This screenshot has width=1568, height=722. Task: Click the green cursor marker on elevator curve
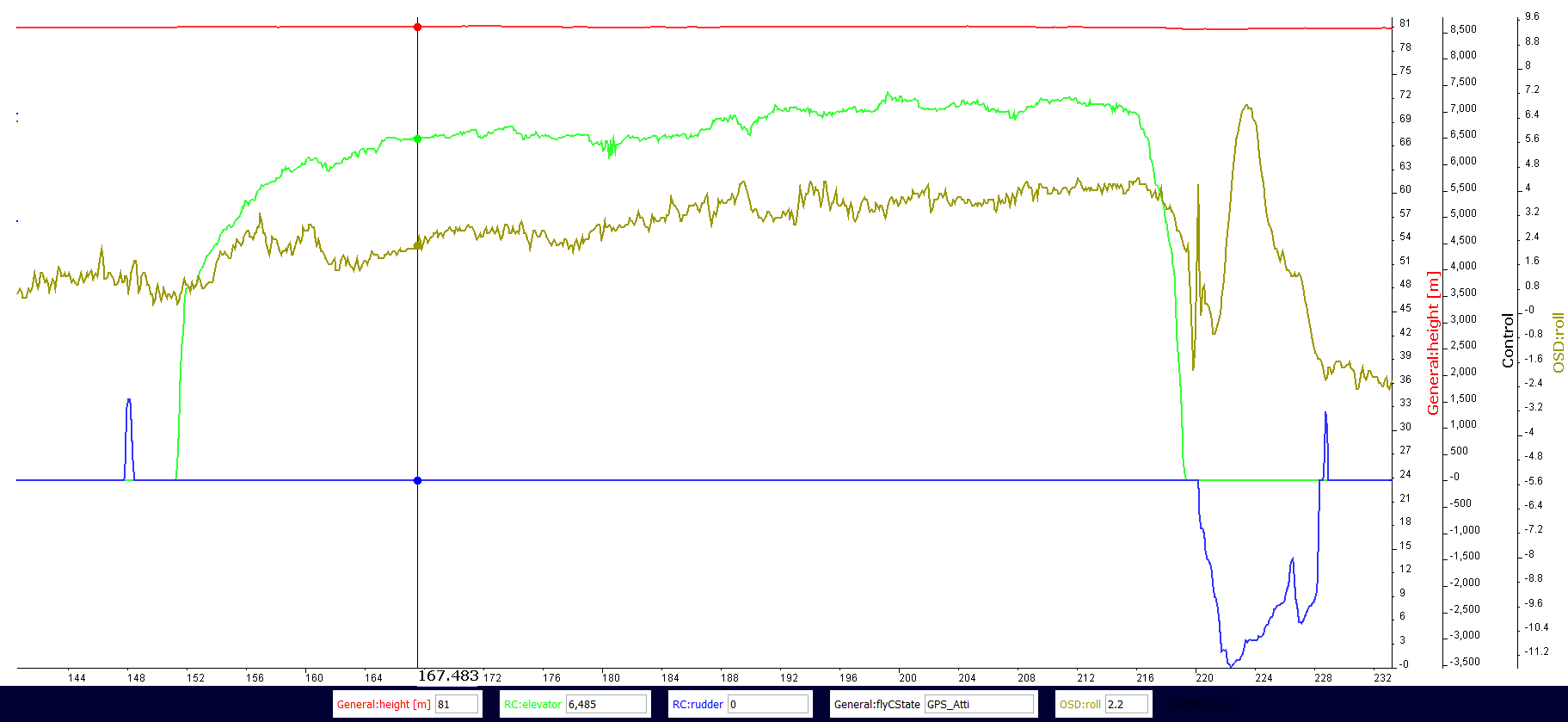click(x=418, y=139)
